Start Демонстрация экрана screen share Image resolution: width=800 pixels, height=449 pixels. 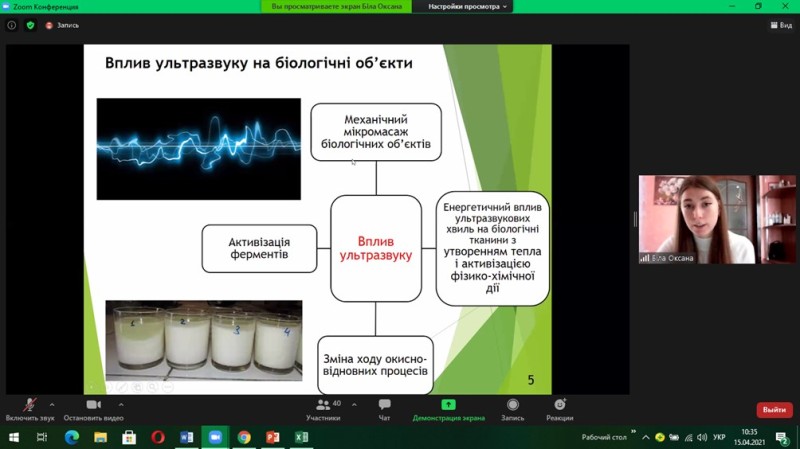tap(448, 410)
